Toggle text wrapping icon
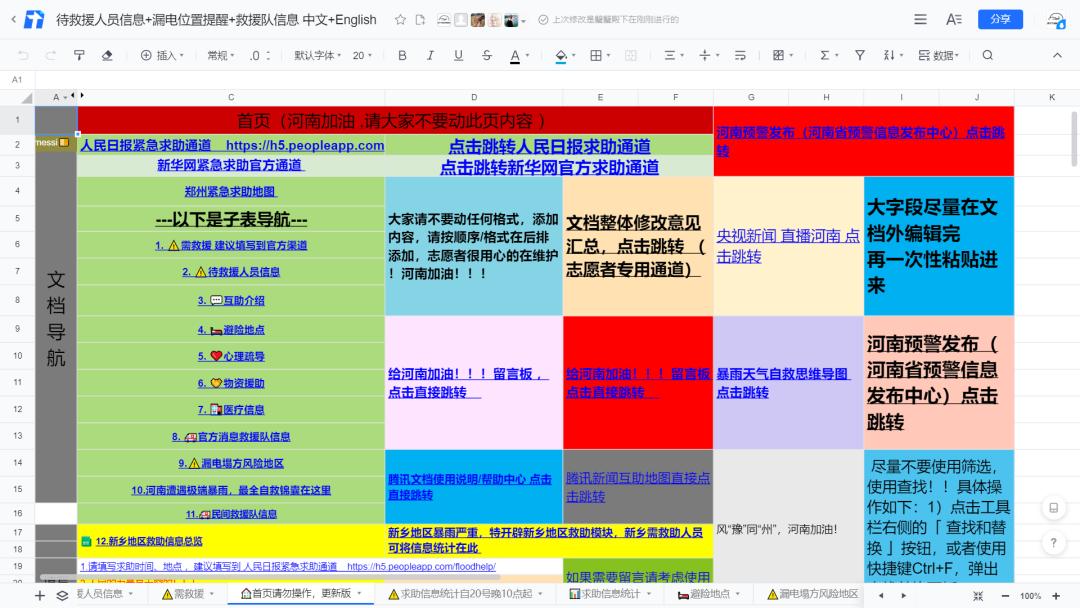This screenshot has height=608, width=1080. (741, 56)
